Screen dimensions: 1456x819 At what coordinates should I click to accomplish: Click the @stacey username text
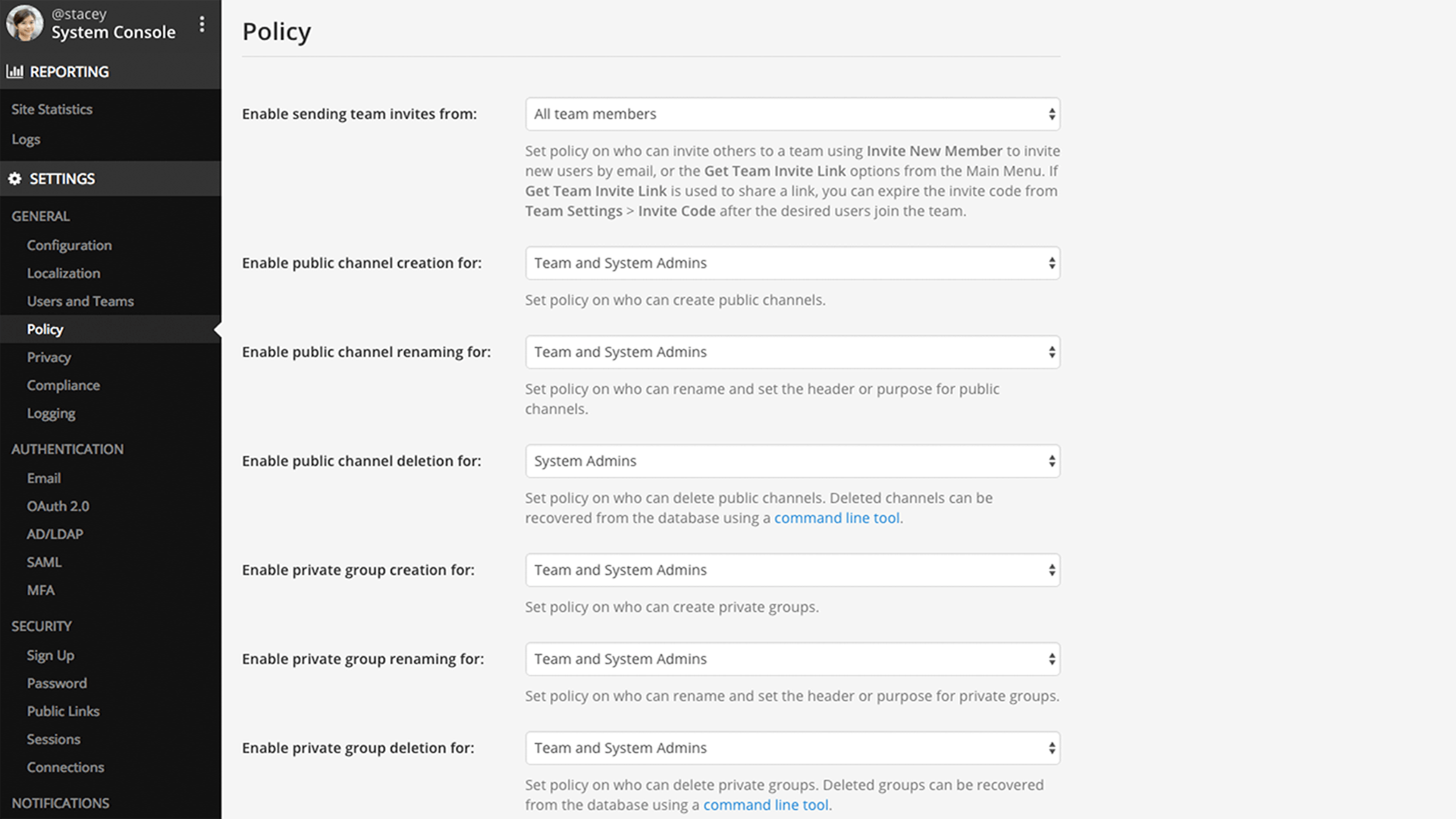point(79,14)
